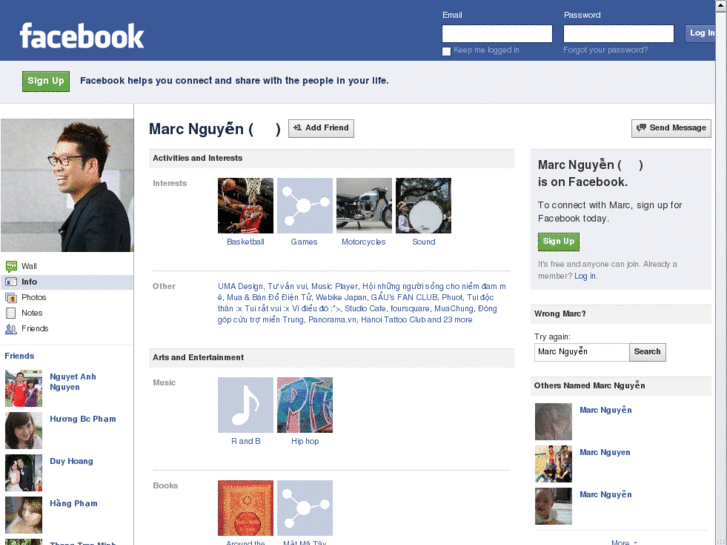727x545 pixels.
Task: Open the Basketball text link
Action: (x=245, y=242)
